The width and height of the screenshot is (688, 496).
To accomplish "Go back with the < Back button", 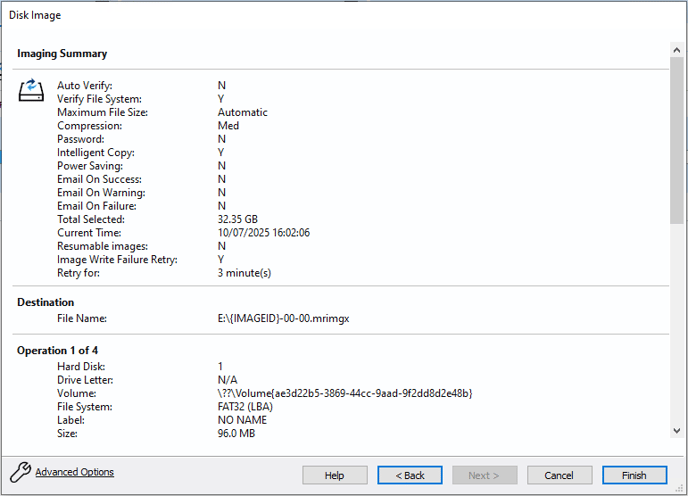I will [410, 475].
